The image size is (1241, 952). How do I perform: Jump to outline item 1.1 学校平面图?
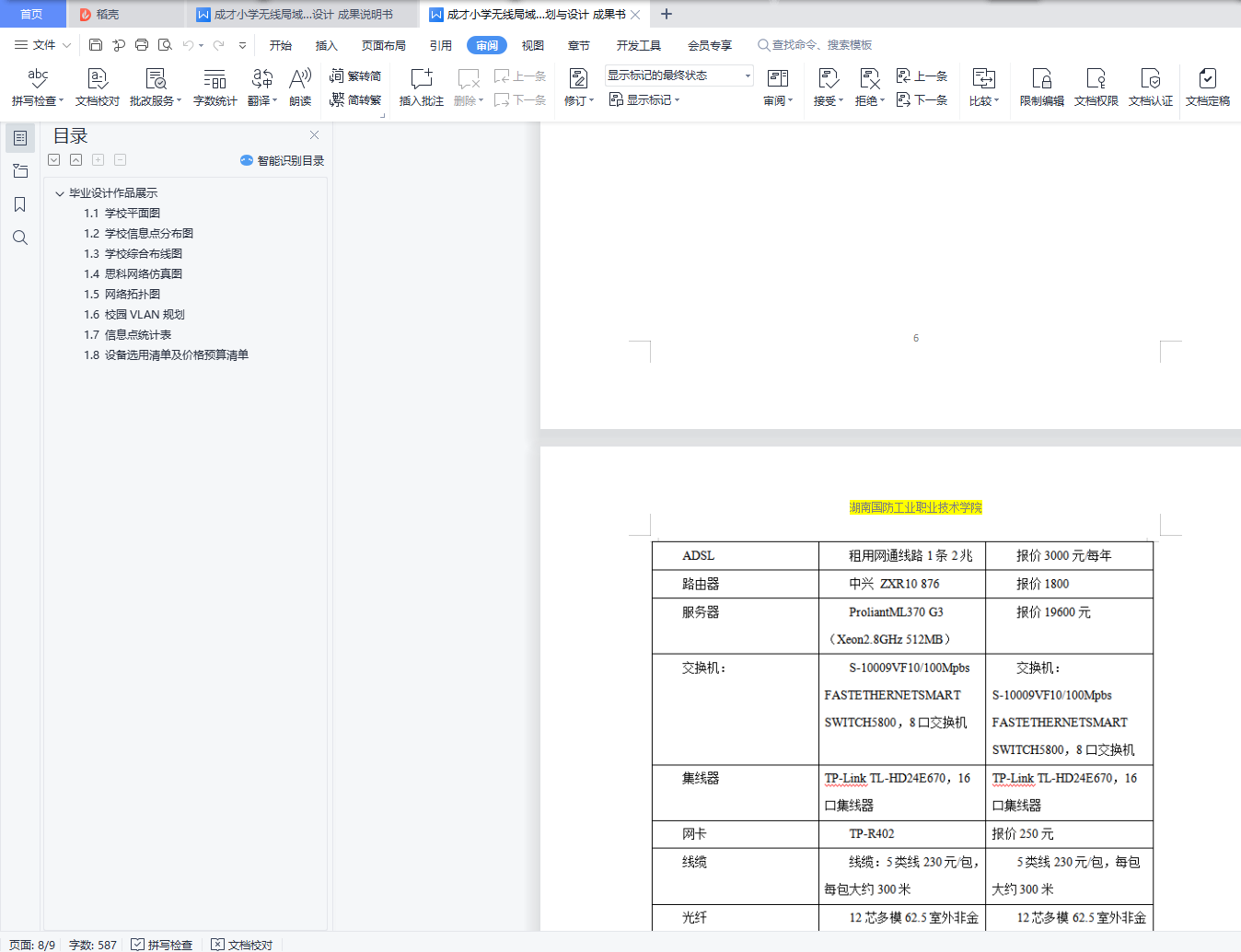click(x=122, y=214)
